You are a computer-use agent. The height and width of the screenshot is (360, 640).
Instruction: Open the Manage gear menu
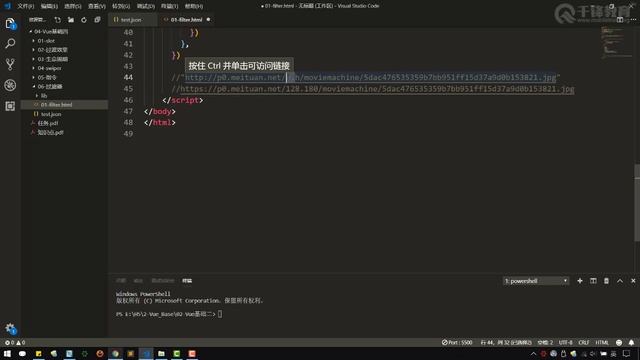click(x=10, y=328)
